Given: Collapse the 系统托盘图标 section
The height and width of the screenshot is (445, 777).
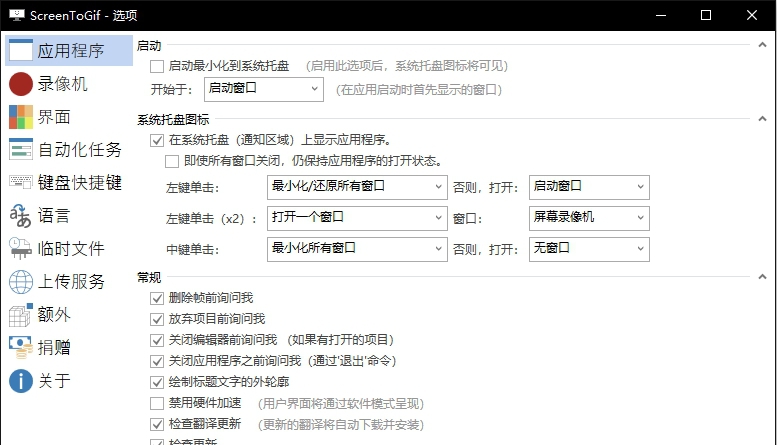Looking at the screenshot, I should pos(763,119).
